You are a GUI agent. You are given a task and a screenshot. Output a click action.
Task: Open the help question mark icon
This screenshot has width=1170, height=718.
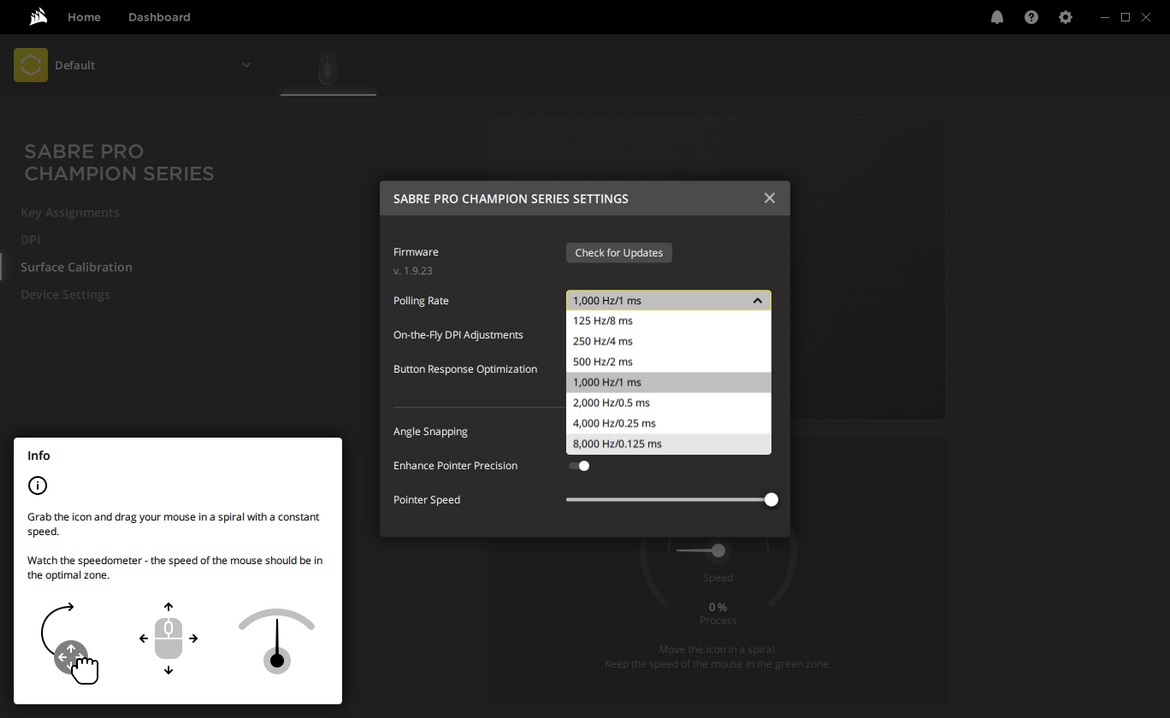pyautogui.click(x=1031, y=17)
